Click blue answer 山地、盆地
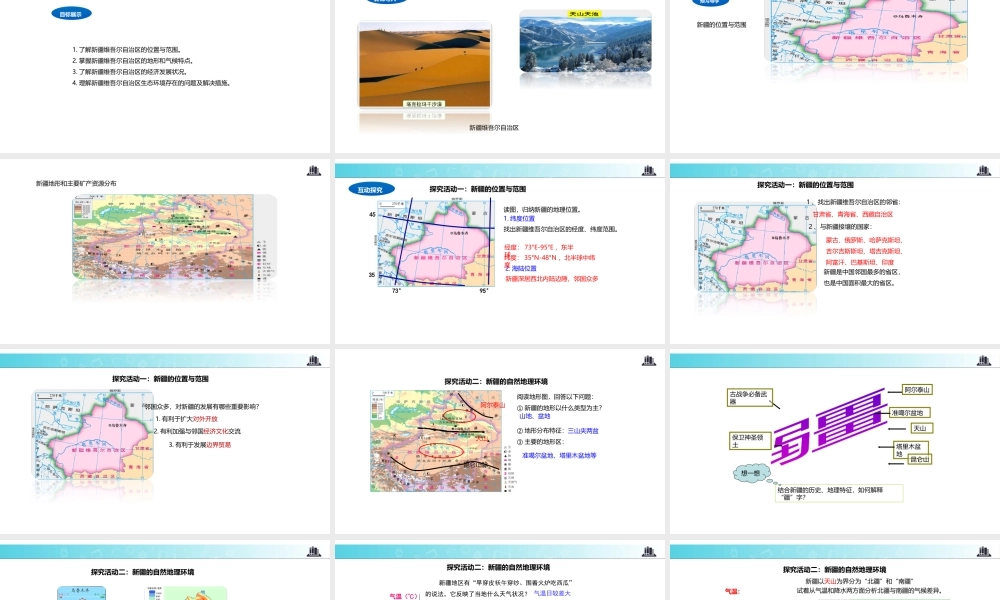The height and width of the screenshot is (600, 1000). tap(534, 416)
